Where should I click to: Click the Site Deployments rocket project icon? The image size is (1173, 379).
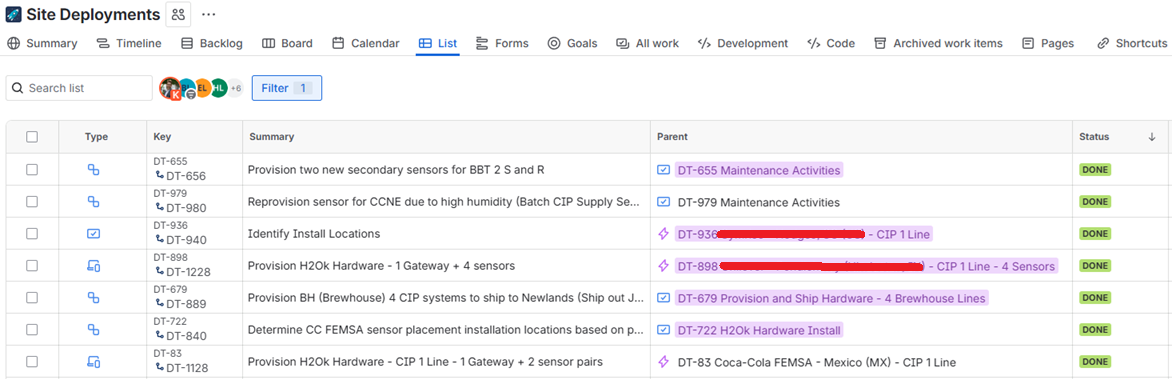(13, 14)
